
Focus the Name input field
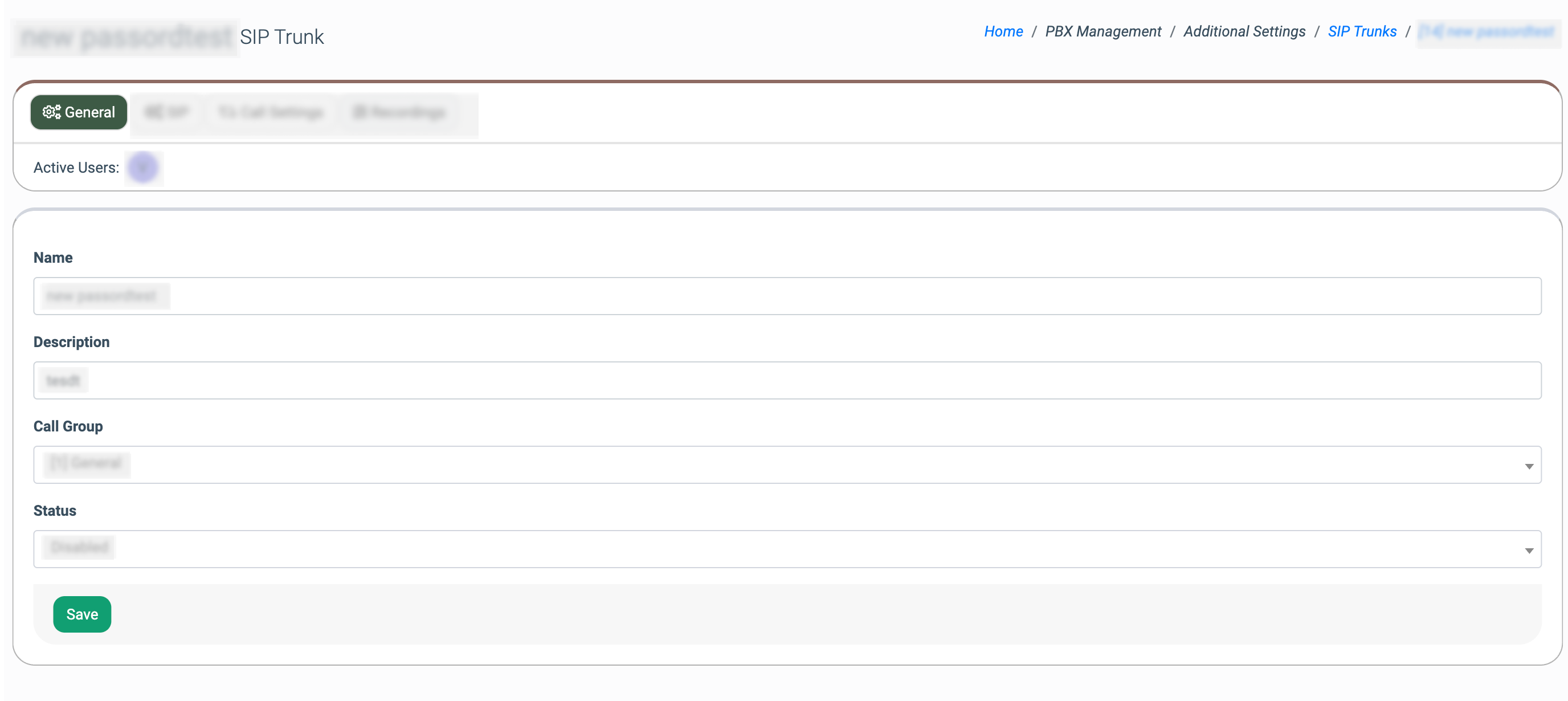pos(787,296)
